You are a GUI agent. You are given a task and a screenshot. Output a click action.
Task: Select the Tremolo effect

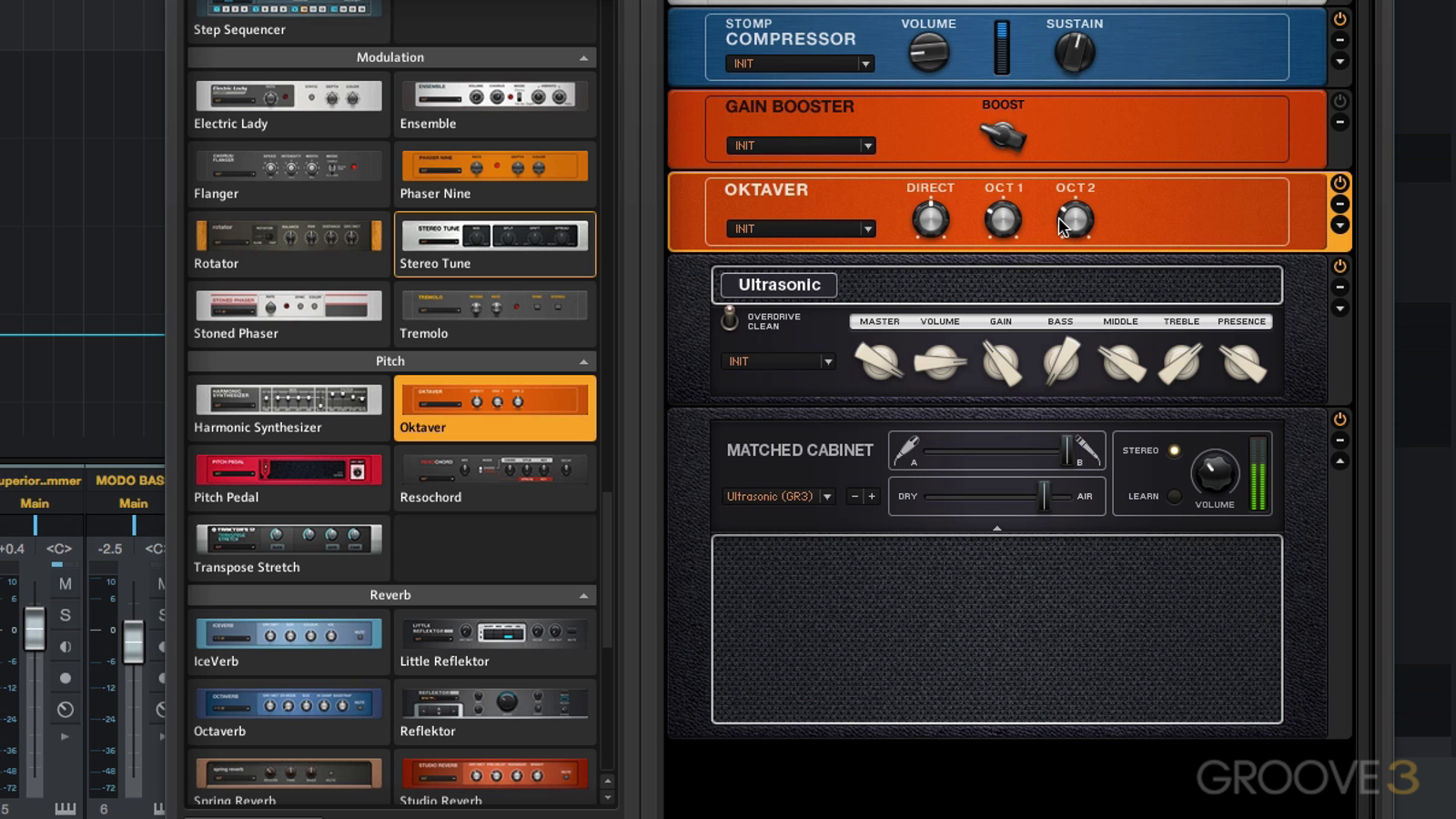(495, 315)
